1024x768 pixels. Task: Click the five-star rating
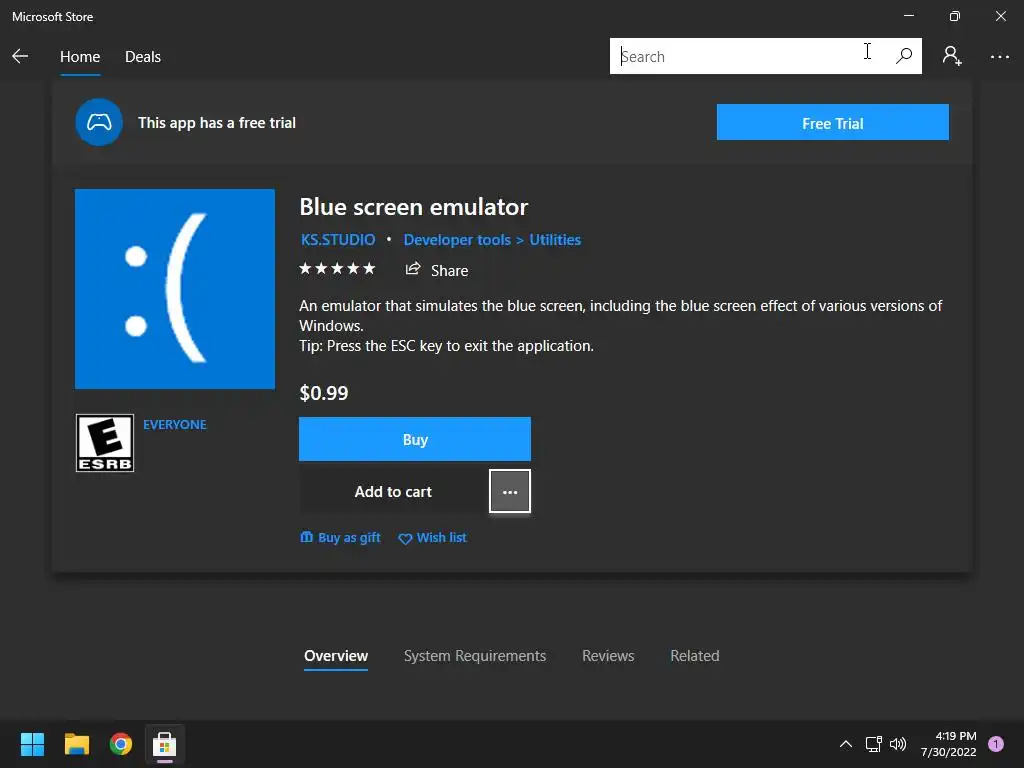pyautogui.click(x=337, y=268)
